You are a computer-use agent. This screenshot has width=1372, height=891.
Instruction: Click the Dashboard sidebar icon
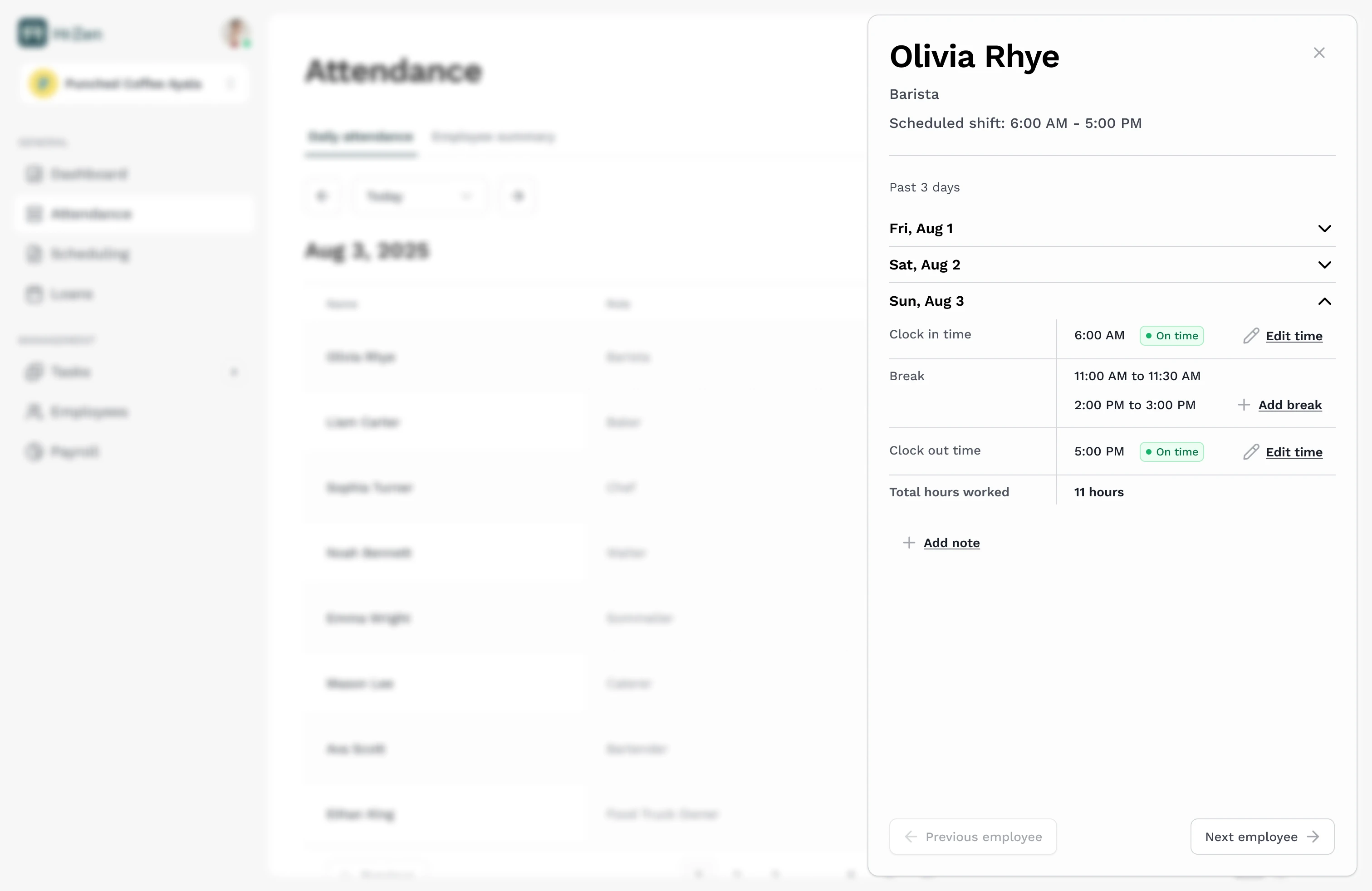tap(34, 174)
